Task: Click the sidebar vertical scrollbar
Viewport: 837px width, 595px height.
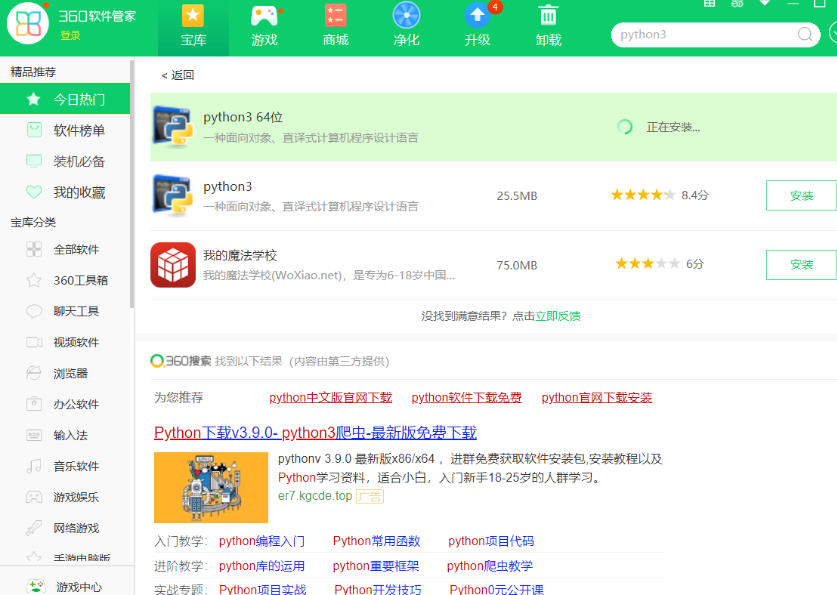Action: [x=132, y=184]
